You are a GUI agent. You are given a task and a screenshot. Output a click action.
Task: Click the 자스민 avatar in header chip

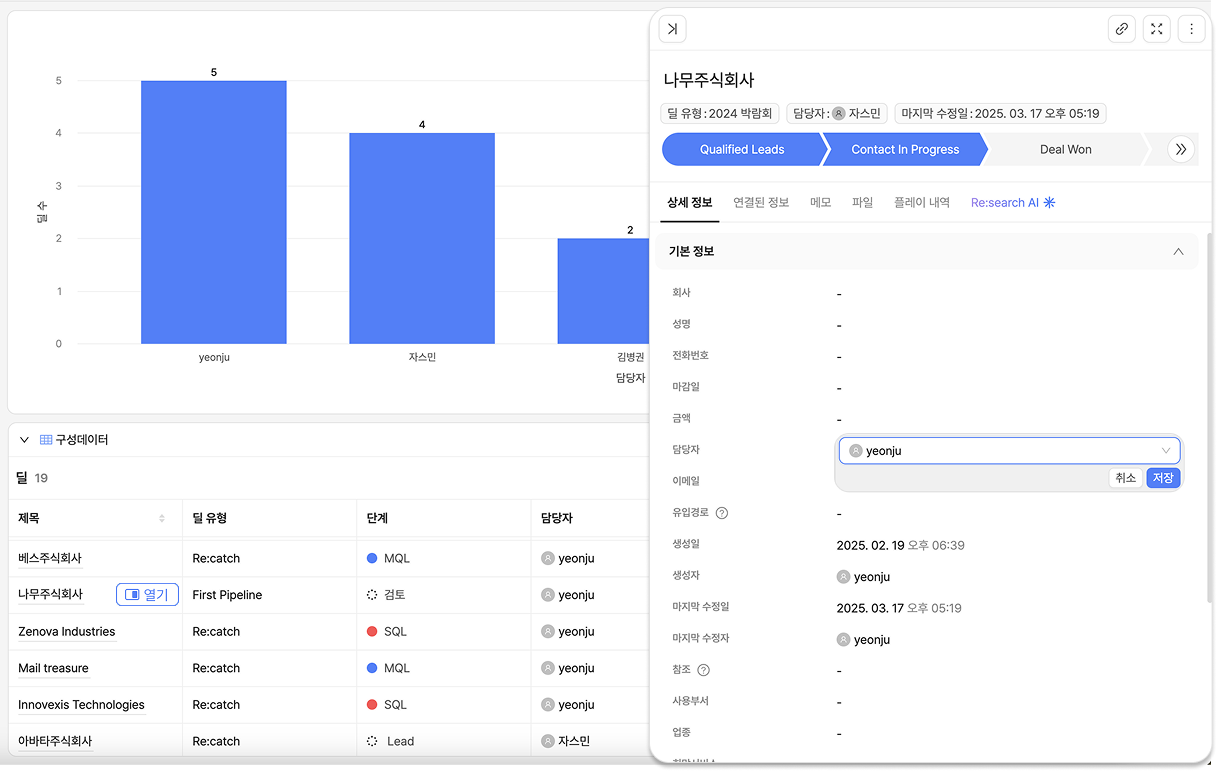[839, 114]
